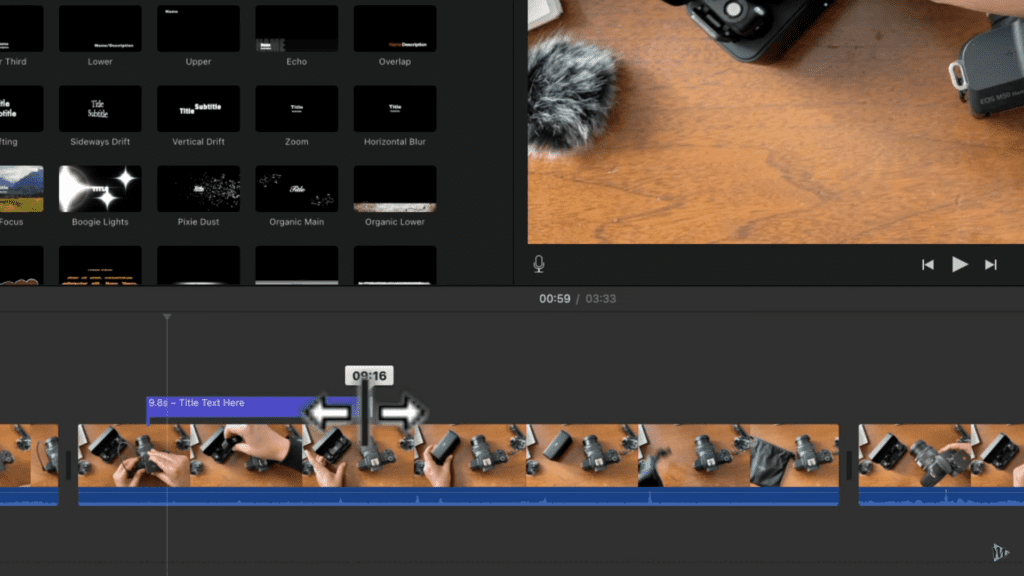
Task: Play the video in the viewer
Action: (x=959, y=264)
